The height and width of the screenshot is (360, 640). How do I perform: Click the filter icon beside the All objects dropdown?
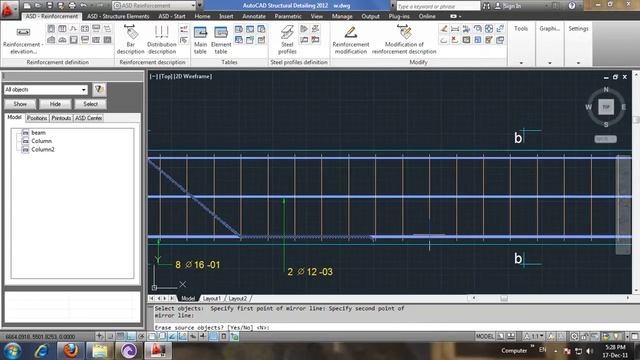coord(99,89)
